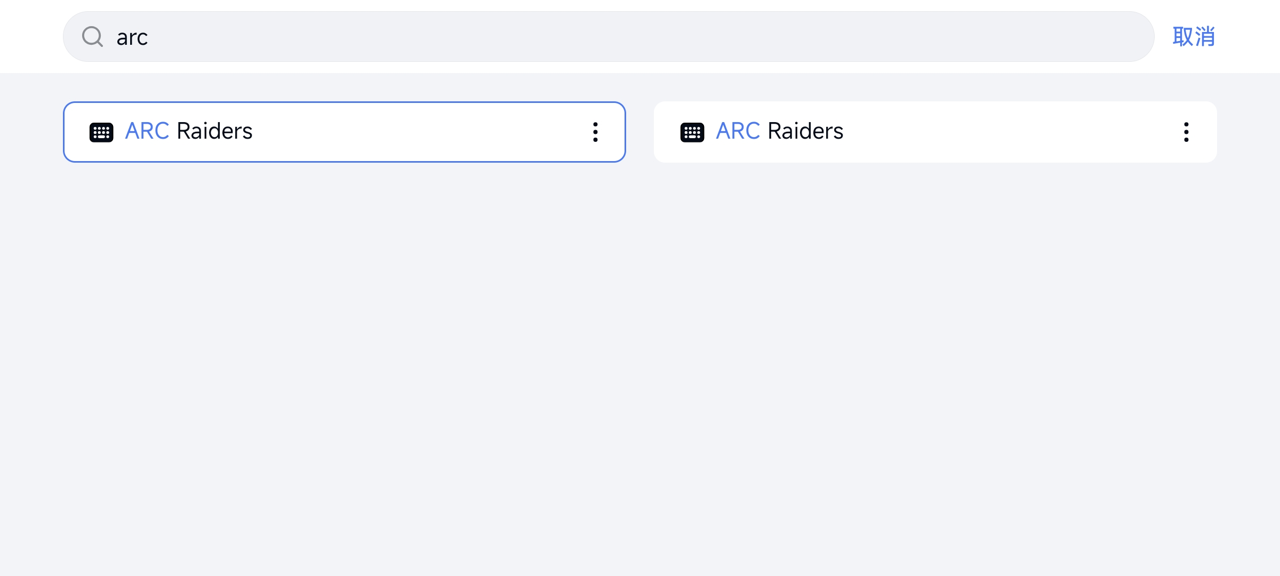This screenshot has height=576, width=1280.
Task: Select the blue-outlined ARC Raiders result
Action: coord(344,132)
